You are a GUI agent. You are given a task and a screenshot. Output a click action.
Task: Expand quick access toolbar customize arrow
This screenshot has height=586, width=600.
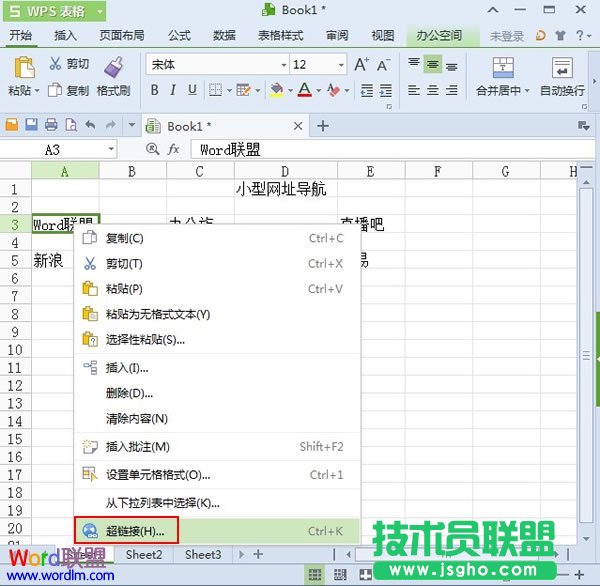coord(132,125)
